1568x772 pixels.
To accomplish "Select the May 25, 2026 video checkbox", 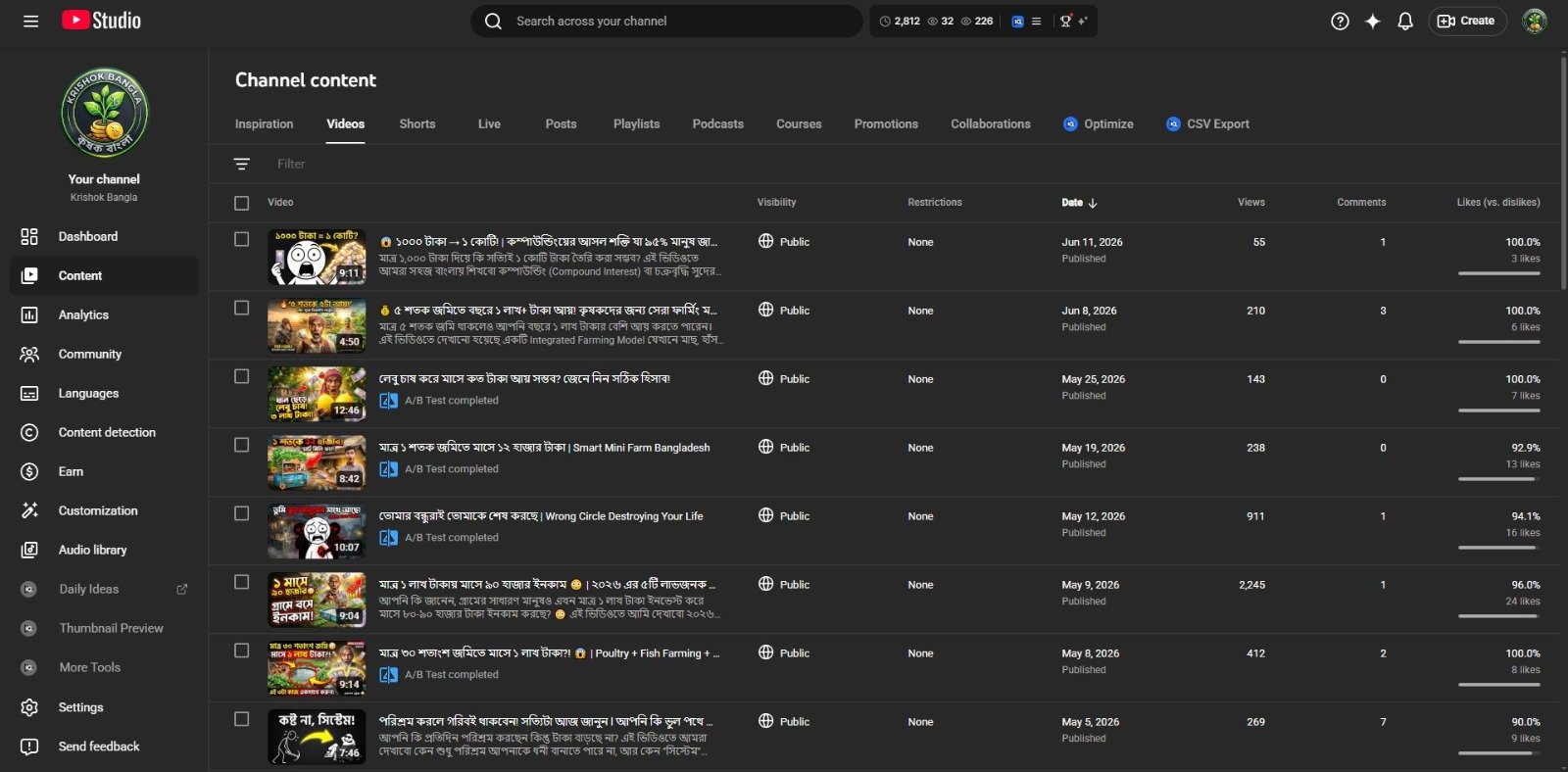I will coord(242,376).
